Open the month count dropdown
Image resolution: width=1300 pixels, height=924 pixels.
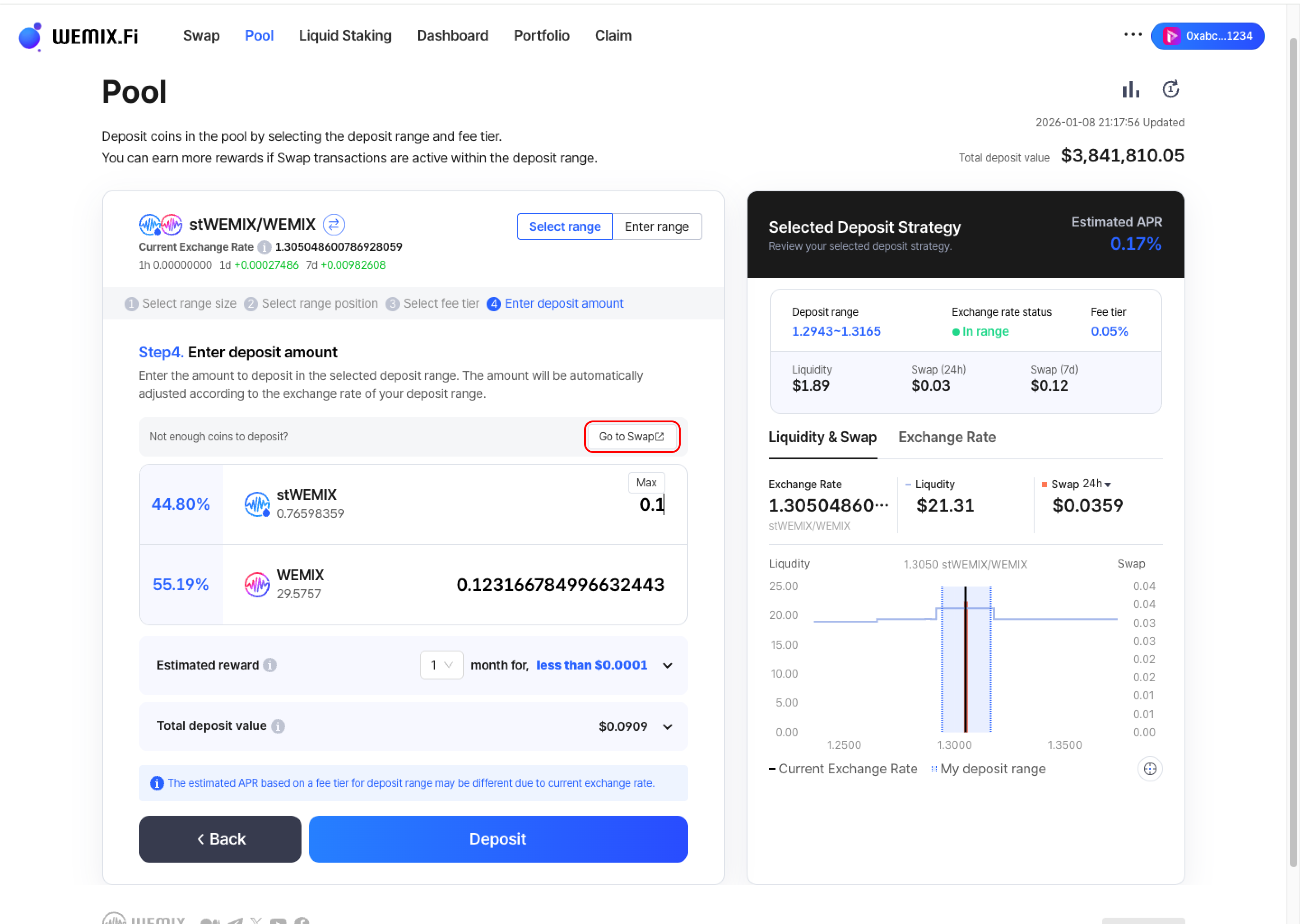click(441, 665)
